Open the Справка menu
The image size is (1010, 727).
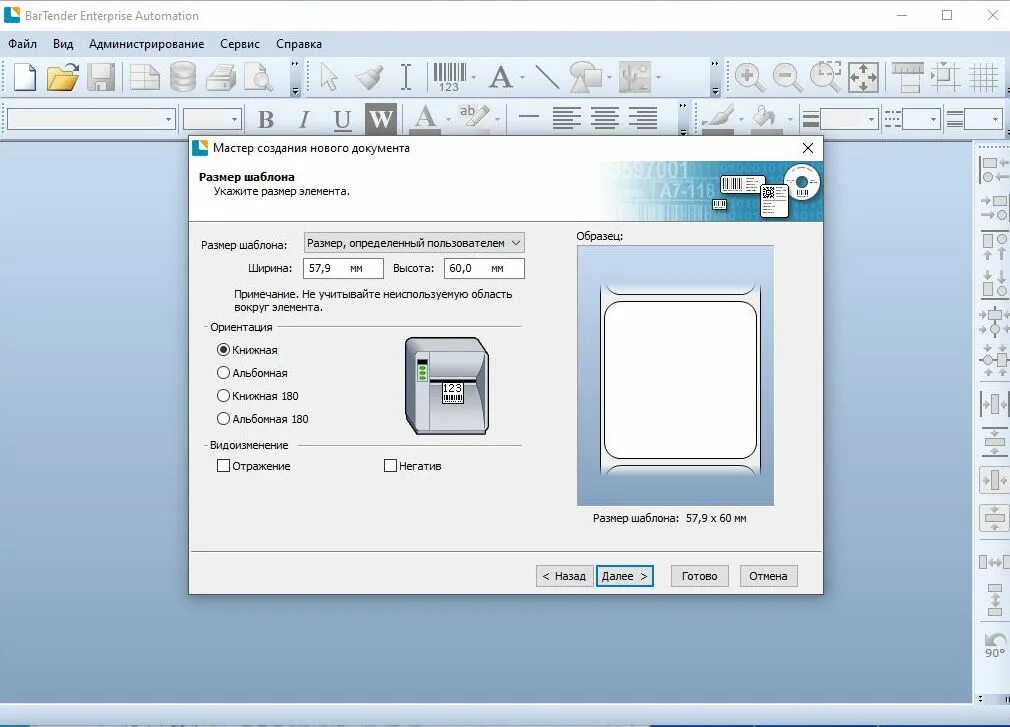click(x=299, y=44)
